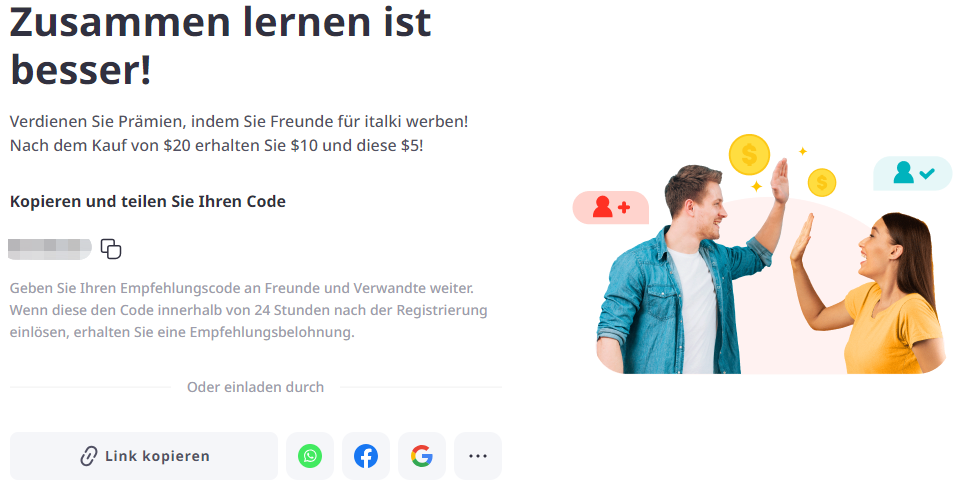Screen dimensions: 960x490
Task: Invite friends through the Google icon
Action: (422, 456)
